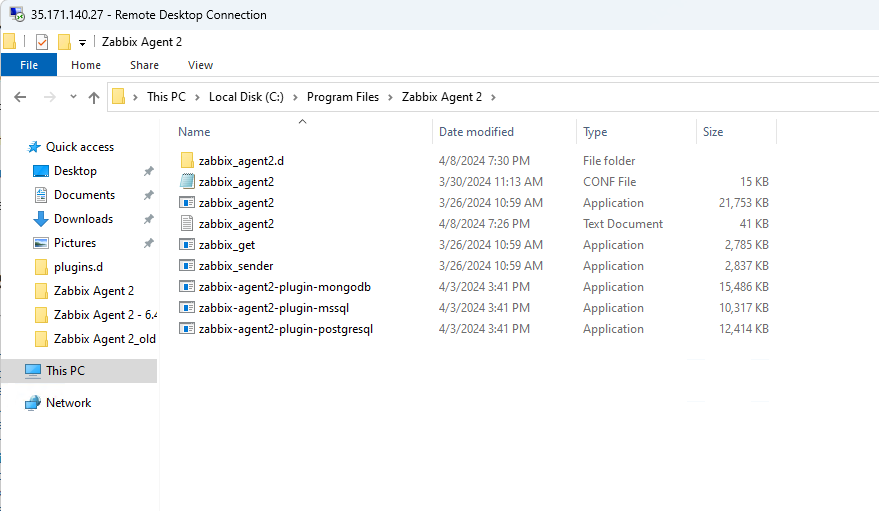Switch to the View ribbon tab
The height and width of the screenshot is (511, 879).
coord(200,65)
